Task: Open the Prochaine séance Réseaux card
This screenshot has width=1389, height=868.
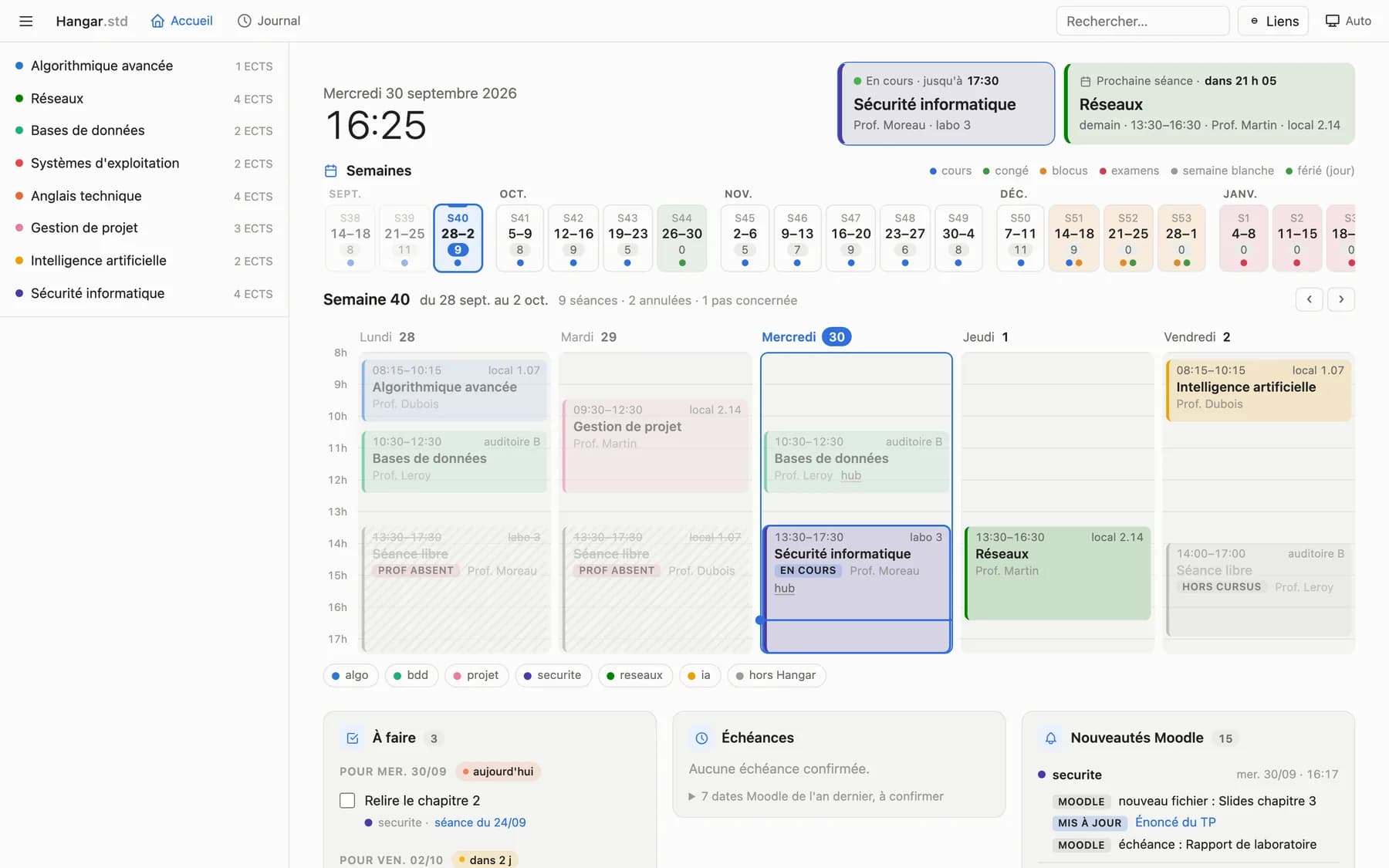Action: pyautogui.click(x=1209, y=103)
